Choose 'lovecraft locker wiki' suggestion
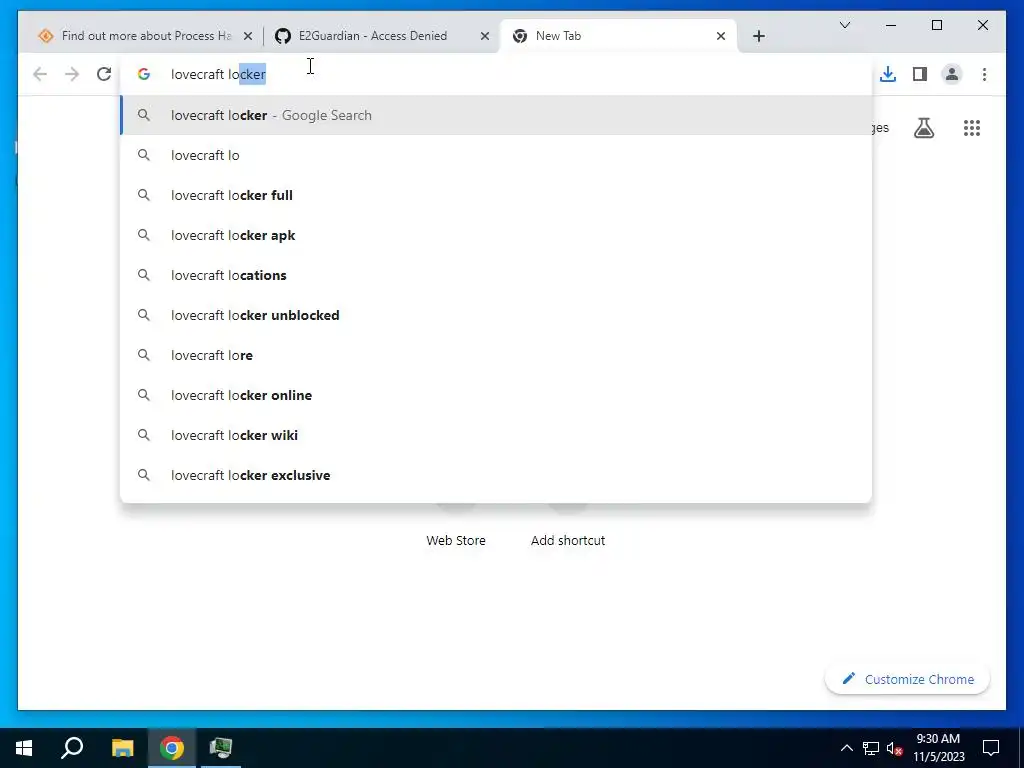Screen dimensions: 1024x768 tap(496, 435)
